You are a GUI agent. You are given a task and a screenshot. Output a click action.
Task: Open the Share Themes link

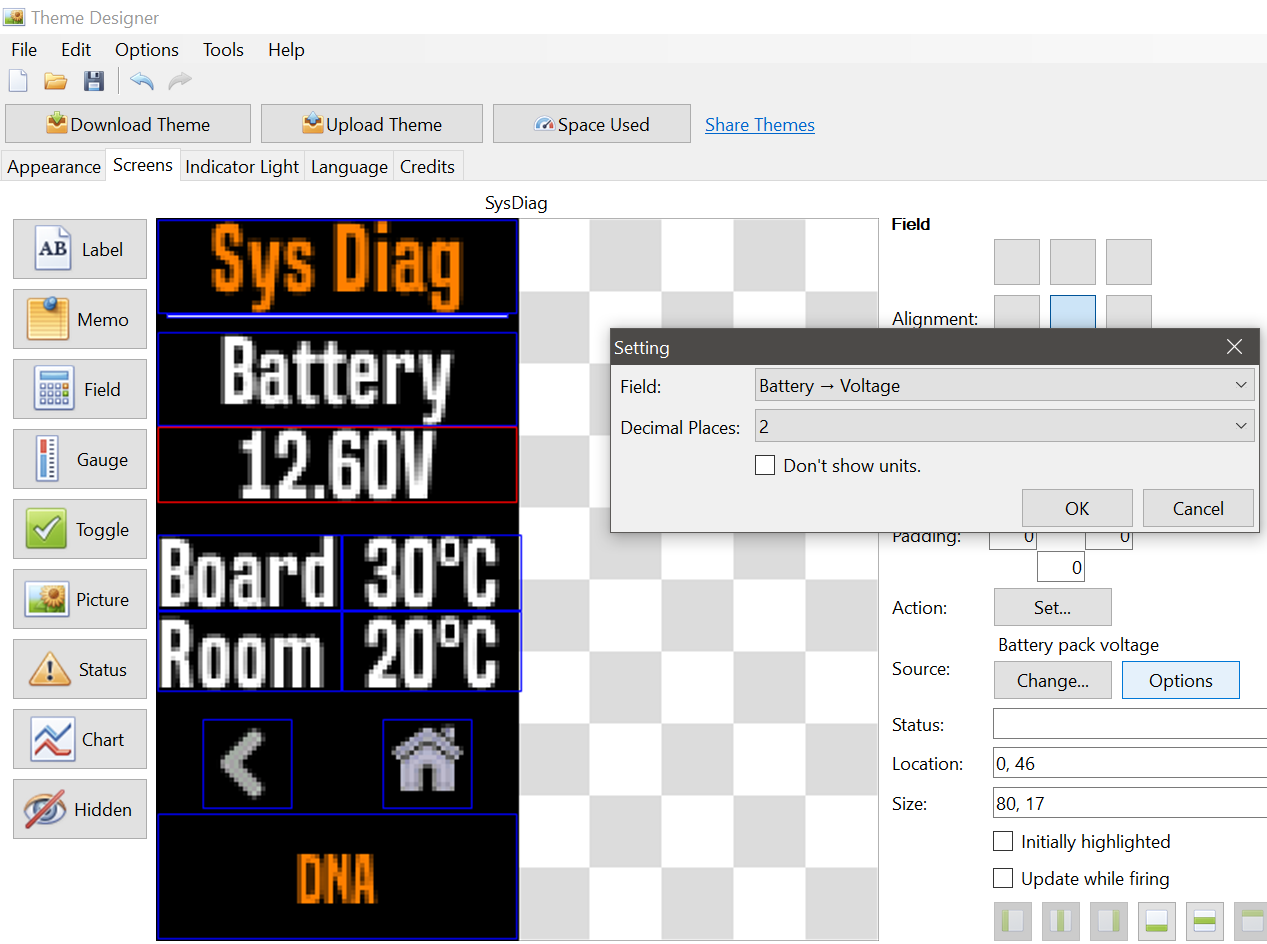[759, 125]
